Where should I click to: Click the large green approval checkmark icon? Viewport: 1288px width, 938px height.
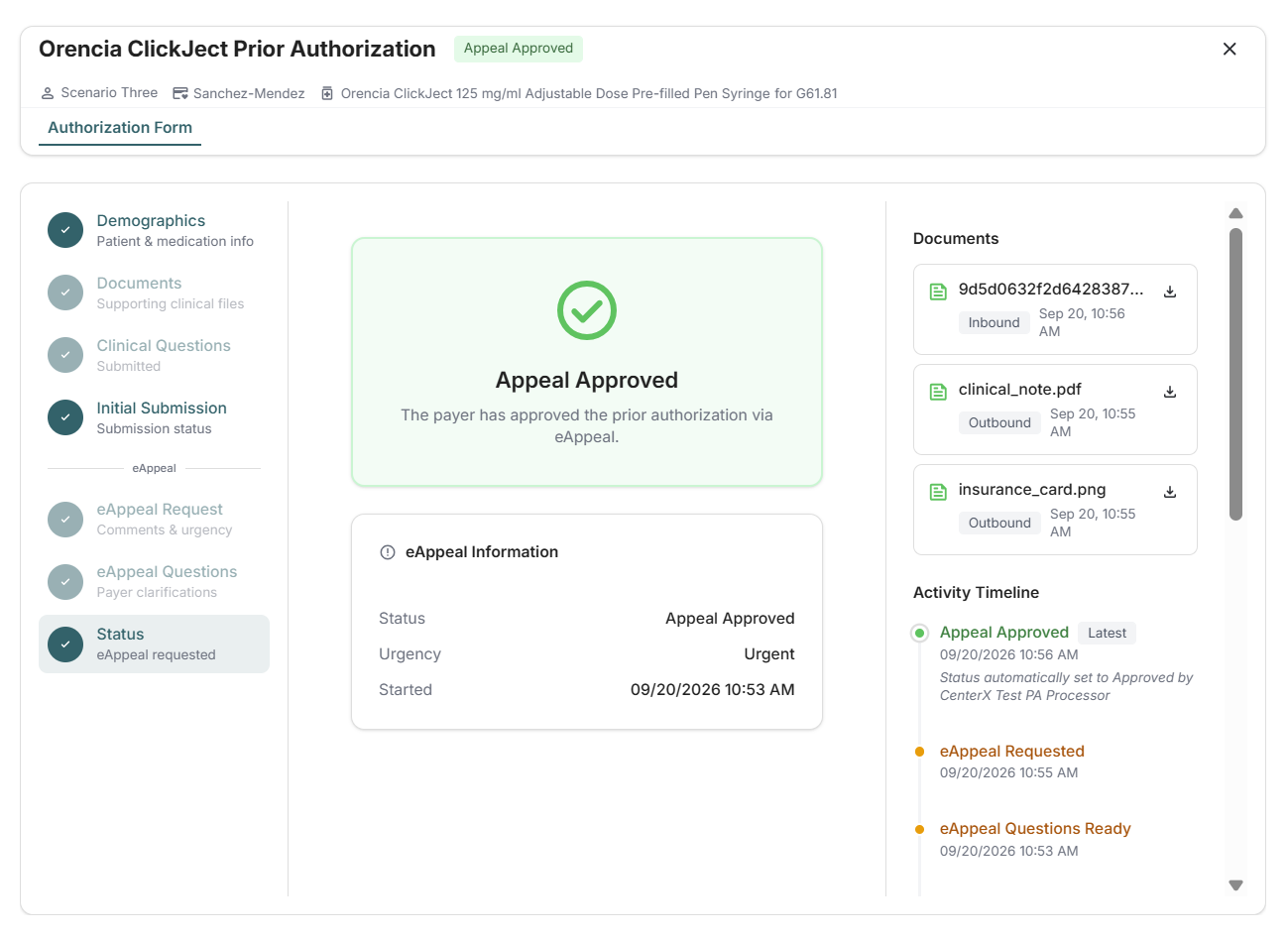tap(587, 310)
